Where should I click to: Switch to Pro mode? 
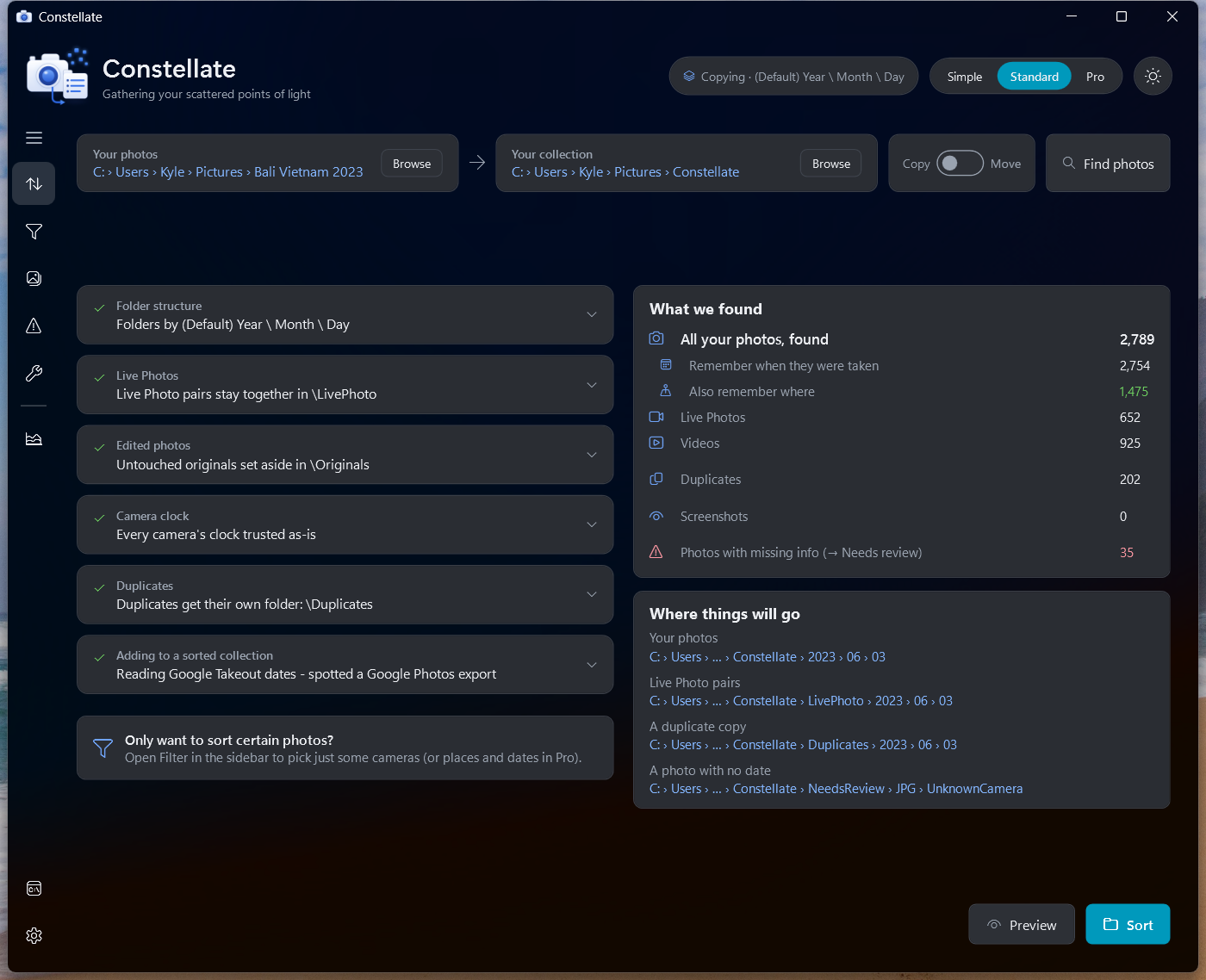[1095, 77]
